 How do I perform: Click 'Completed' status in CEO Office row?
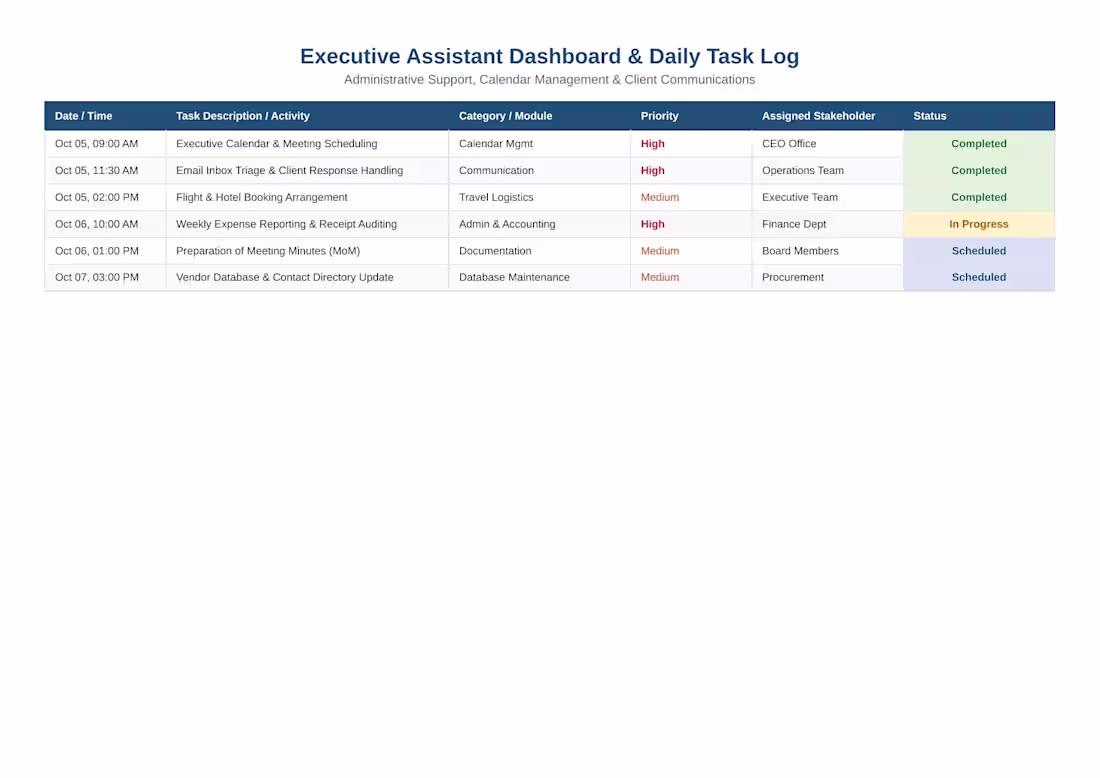[979, 144]
